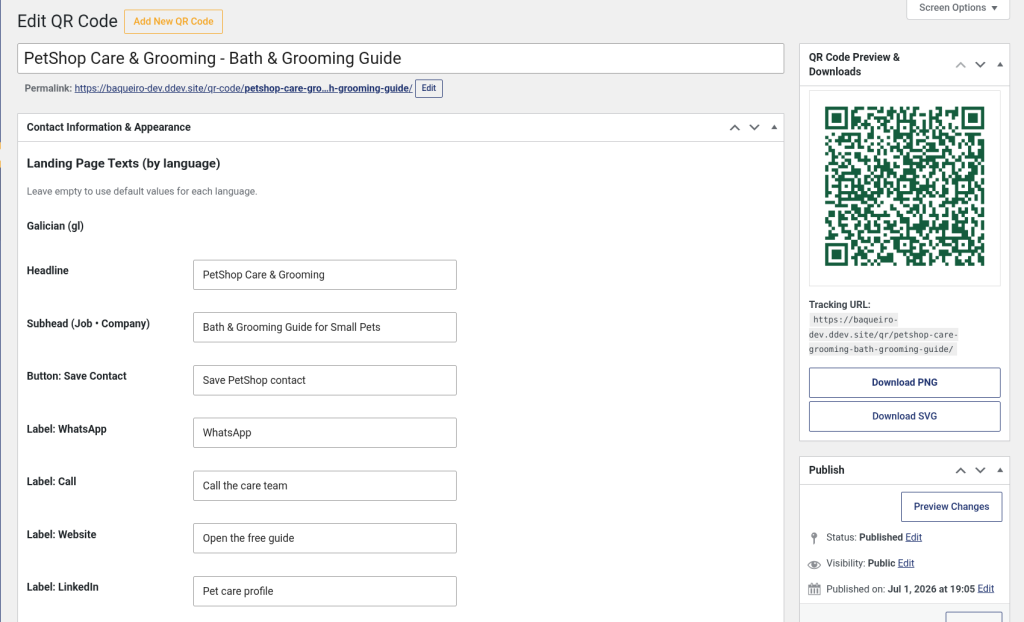Viewport: 1024px width, 622px height.
Task: Move Publish panel down
Action: click(980, 470)
